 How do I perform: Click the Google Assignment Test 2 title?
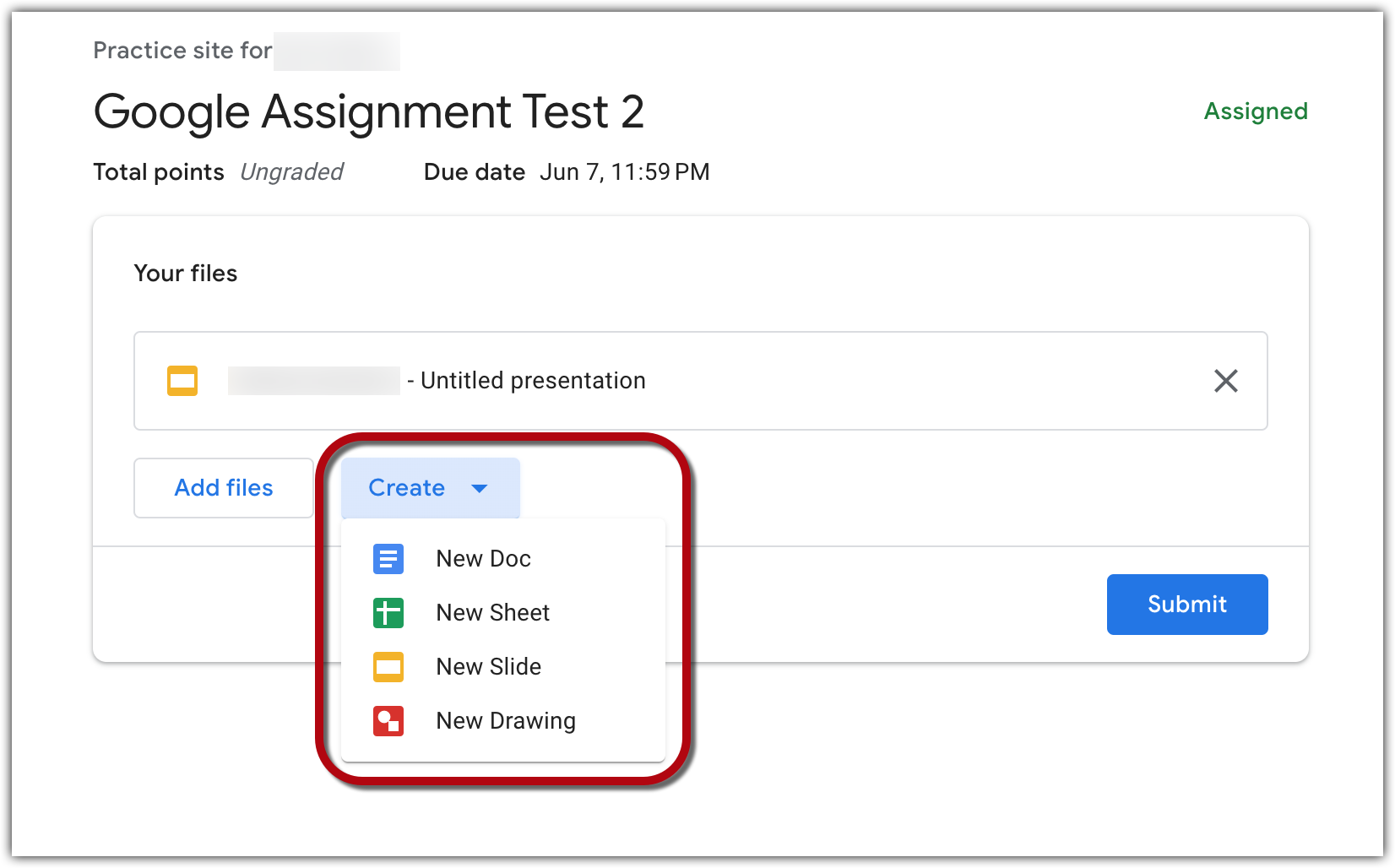coord(369,111)
